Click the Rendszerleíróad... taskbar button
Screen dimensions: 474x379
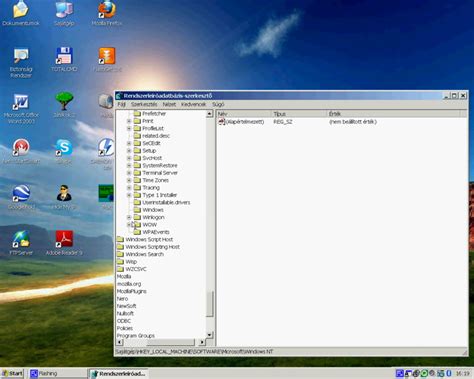[x=119, y=373]
